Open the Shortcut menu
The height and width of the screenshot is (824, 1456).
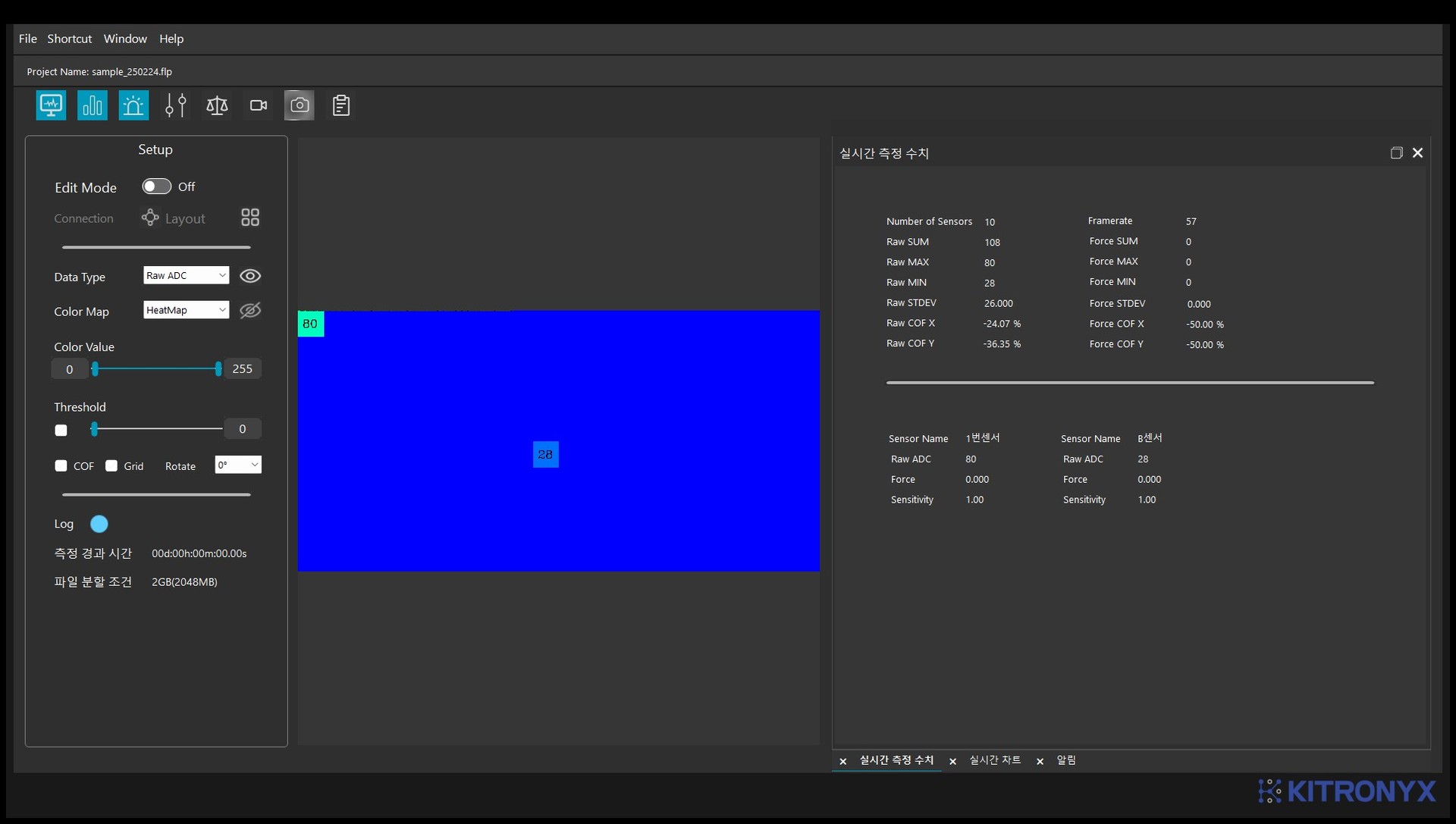coord(69,39)
